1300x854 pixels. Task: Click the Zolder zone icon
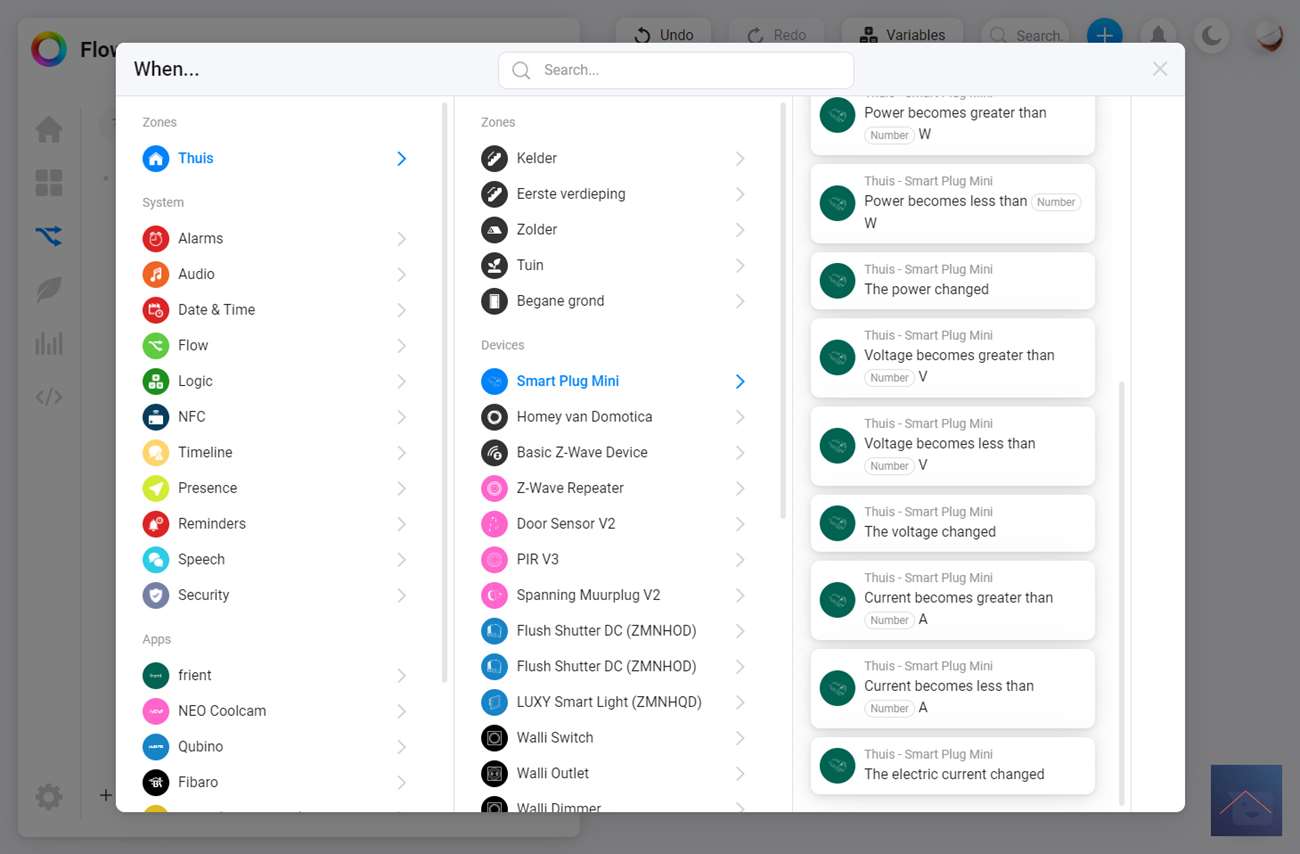pos(494,230)
